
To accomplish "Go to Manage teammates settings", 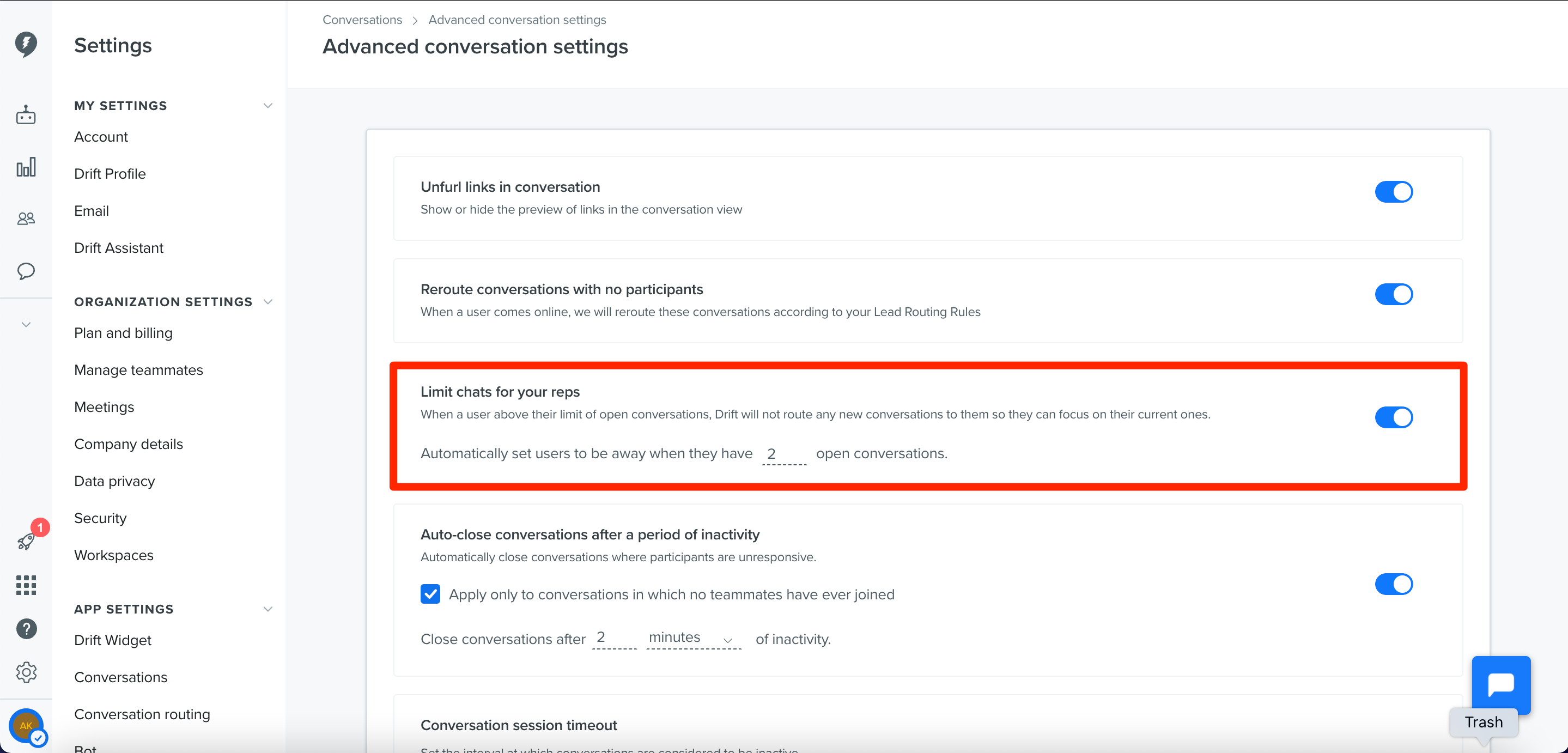I will click(x=138, y=369).
